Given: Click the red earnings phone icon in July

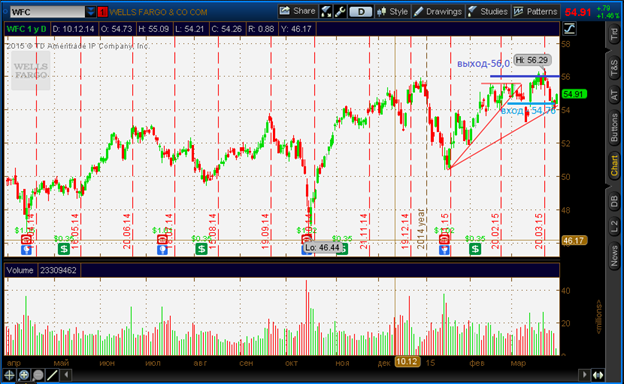Looking at the screenshot, I should [162, 239].
